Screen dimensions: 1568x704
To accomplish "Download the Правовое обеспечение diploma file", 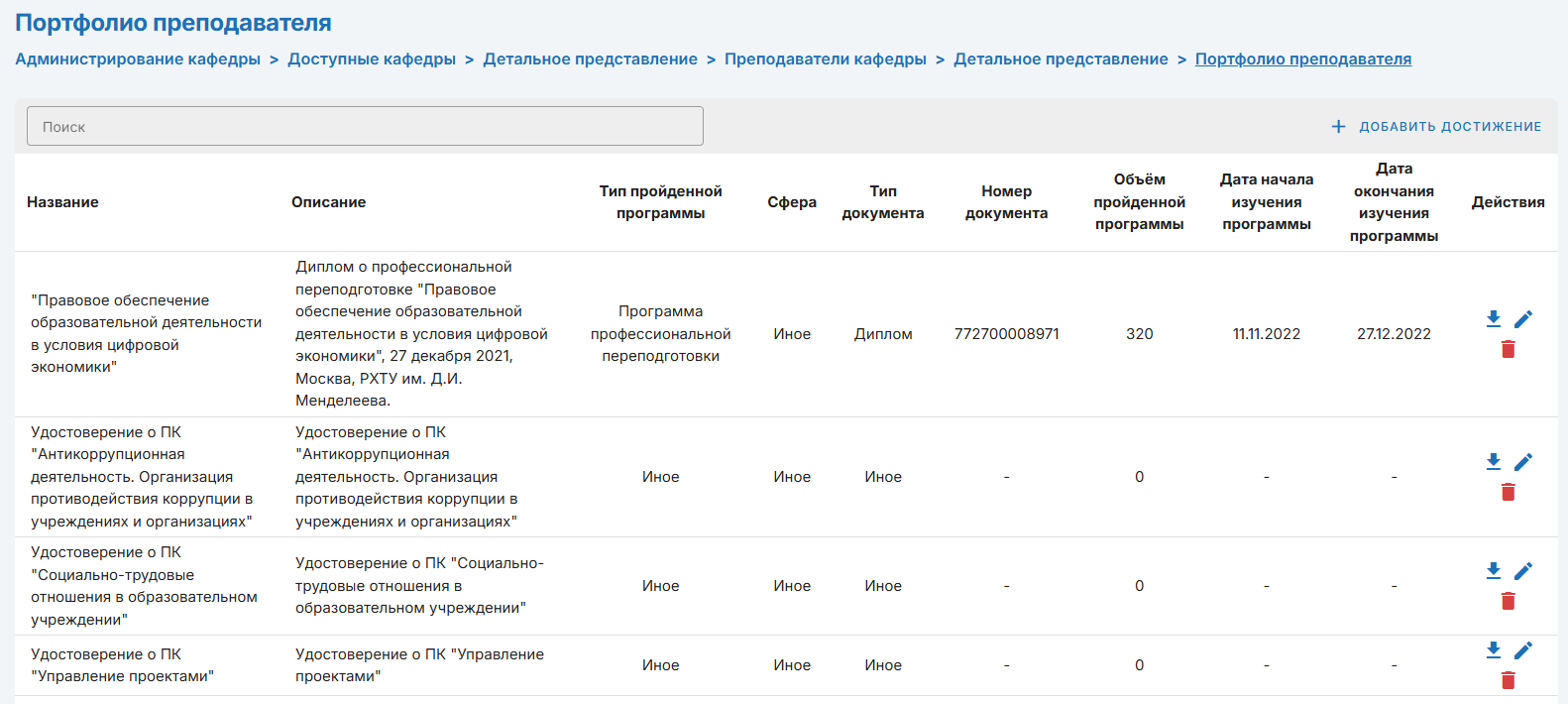I will pyautogui.click(x=1494, y=318).
